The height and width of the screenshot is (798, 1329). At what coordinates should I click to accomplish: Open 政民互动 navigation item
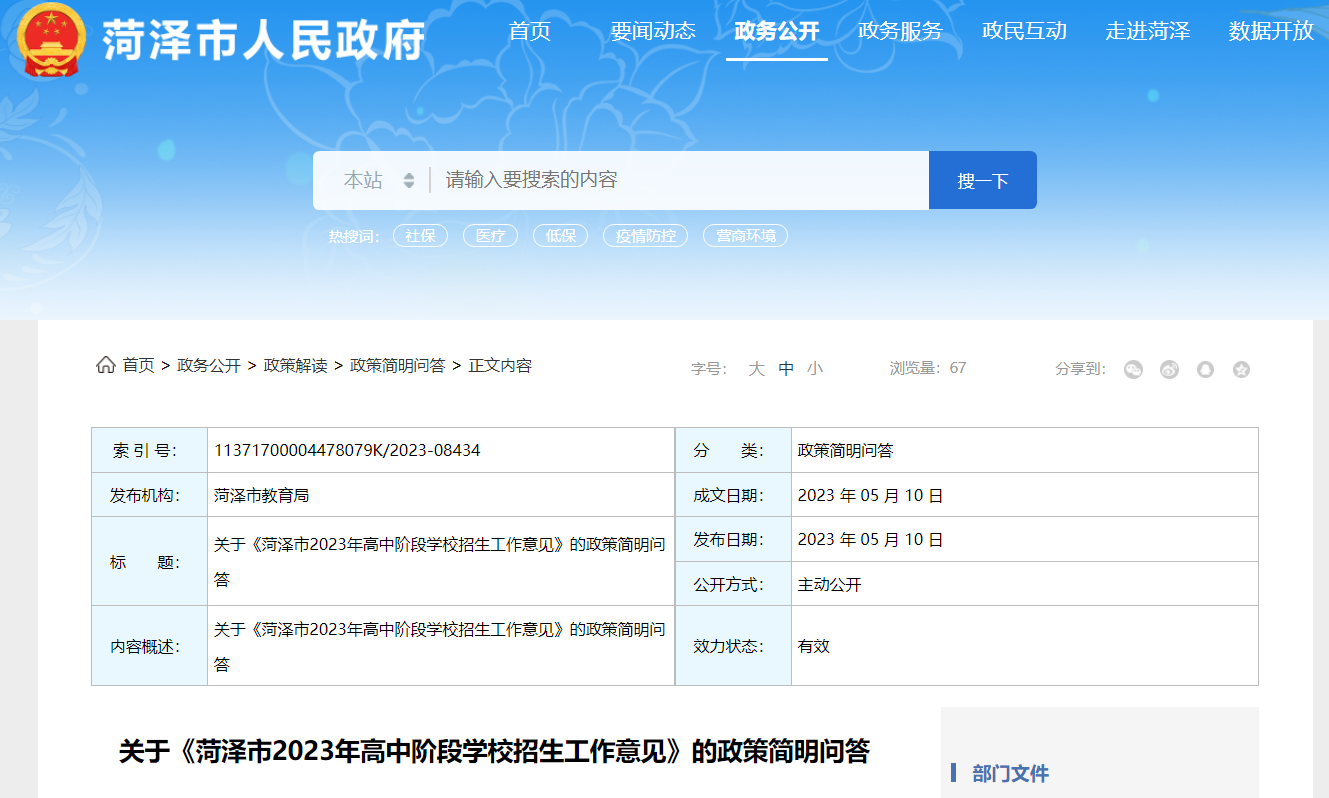1024,31
